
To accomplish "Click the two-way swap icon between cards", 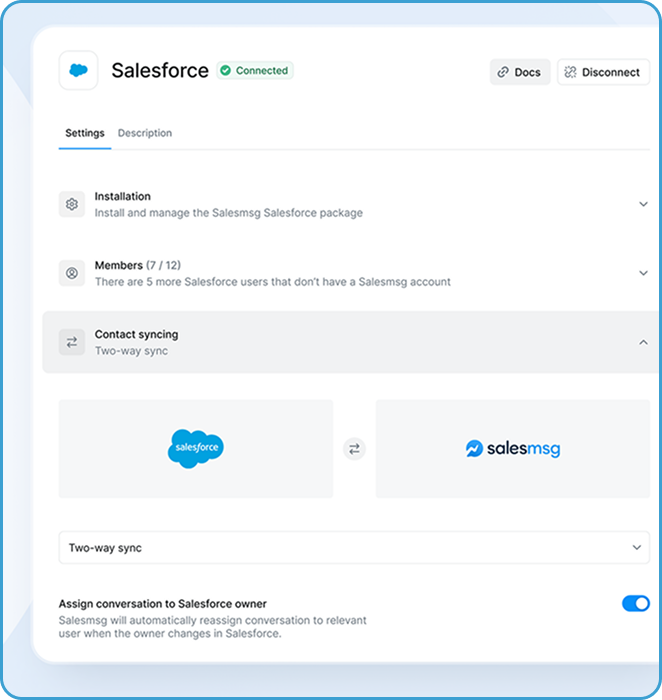I will tap(354, 449).
